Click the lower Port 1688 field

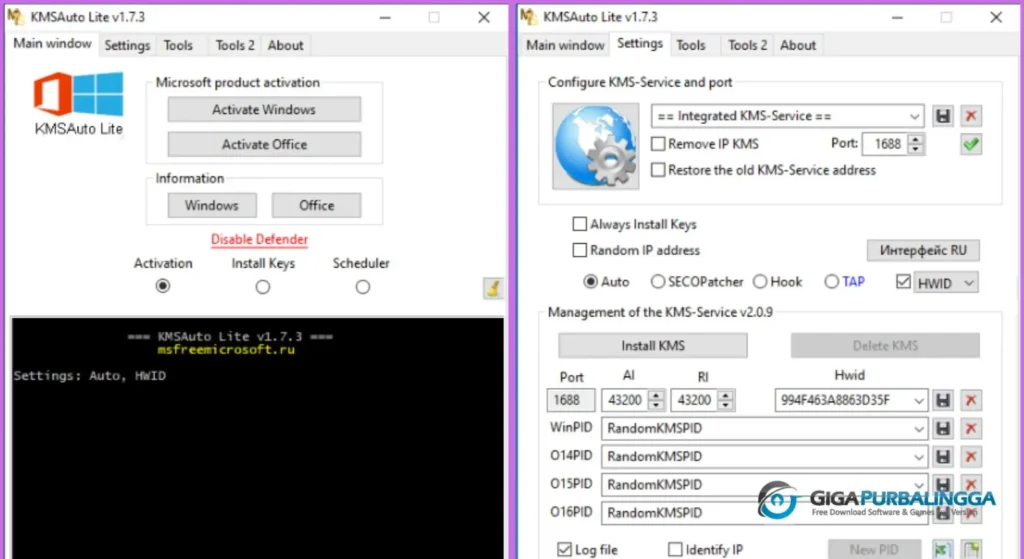[x=570, y=400]
